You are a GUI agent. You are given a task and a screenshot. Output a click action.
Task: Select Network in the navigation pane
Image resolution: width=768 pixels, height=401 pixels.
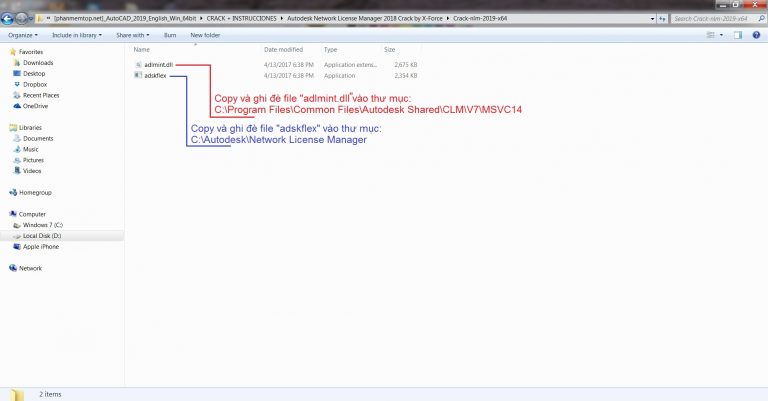tap(30, 268)
